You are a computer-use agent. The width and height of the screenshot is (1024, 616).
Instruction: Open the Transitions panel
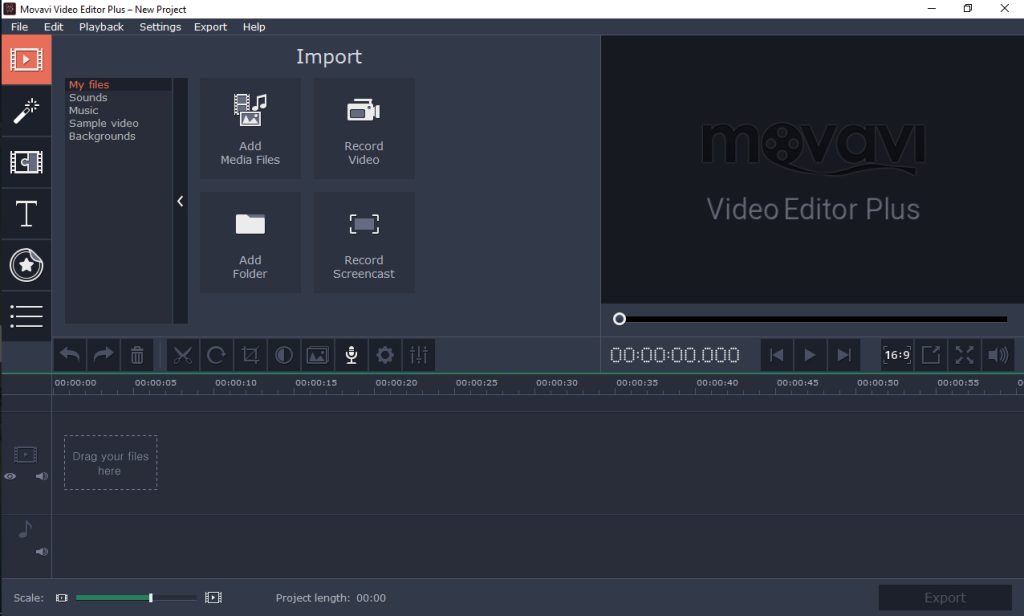pyautogui.click(x=26, y=162)
